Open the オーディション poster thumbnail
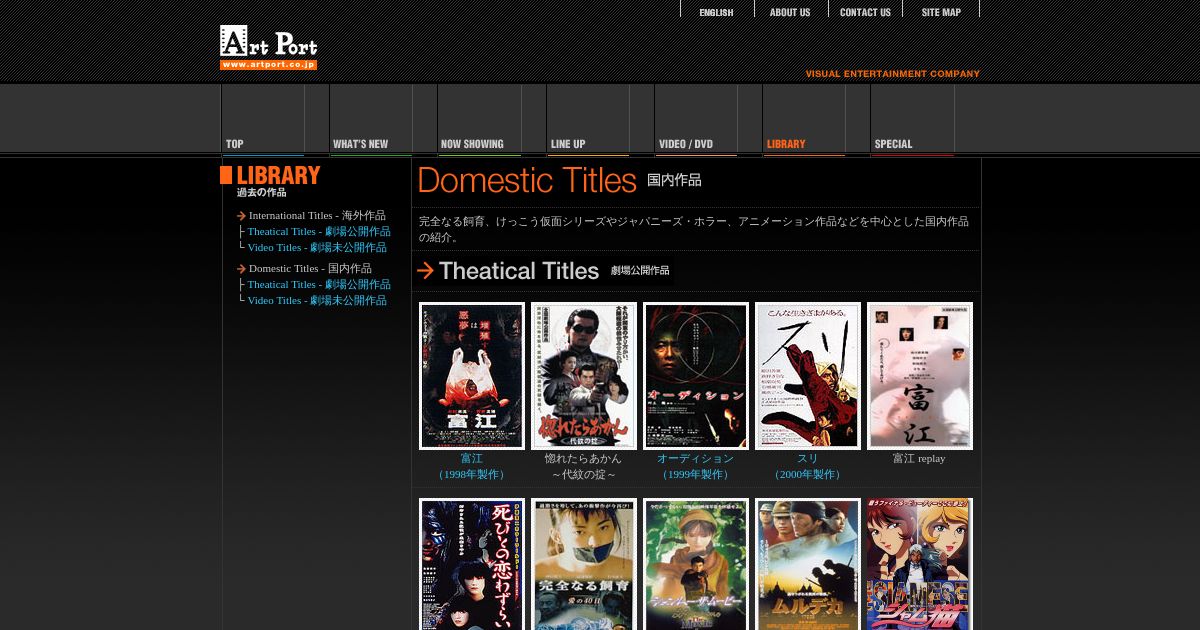1200x630 pixels. pos(696,376)
